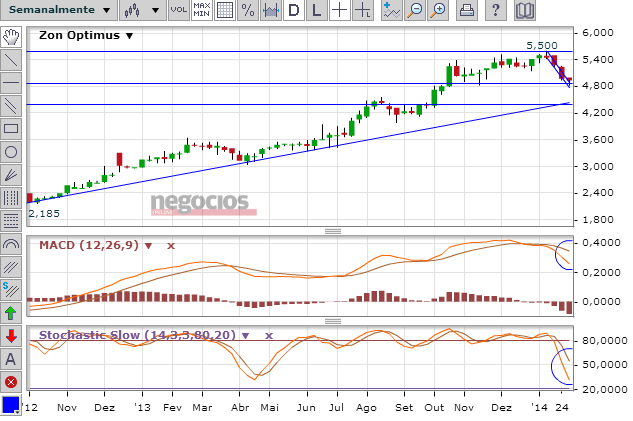Zoom out of the chart

pyautogui.click(x=415, y=10)
